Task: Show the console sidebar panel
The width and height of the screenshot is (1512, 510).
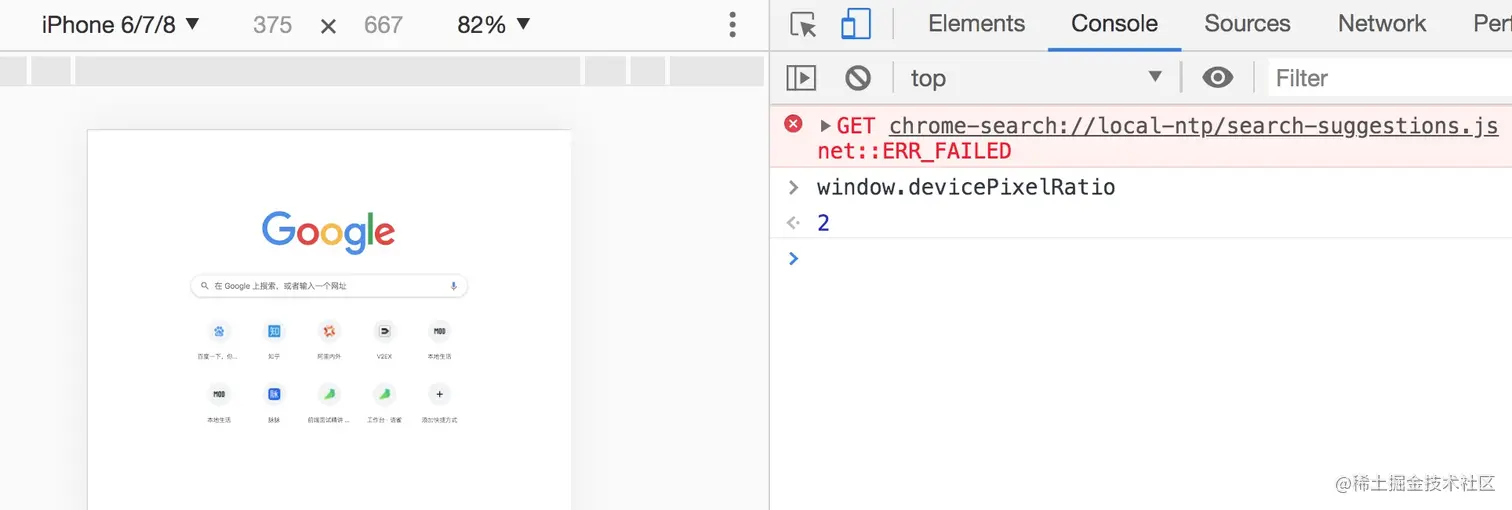Action: point(801,77)
